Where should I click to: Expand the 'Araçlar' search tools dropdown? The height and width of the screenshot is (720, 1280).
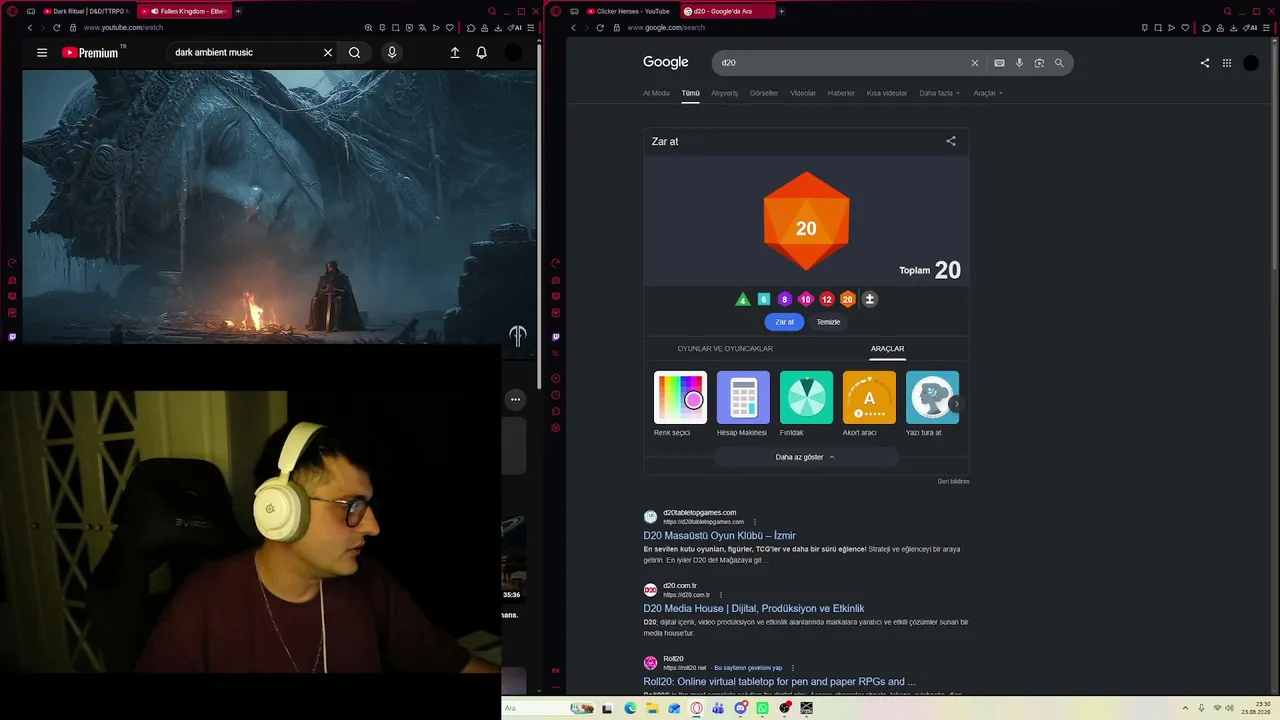[988, 93]
